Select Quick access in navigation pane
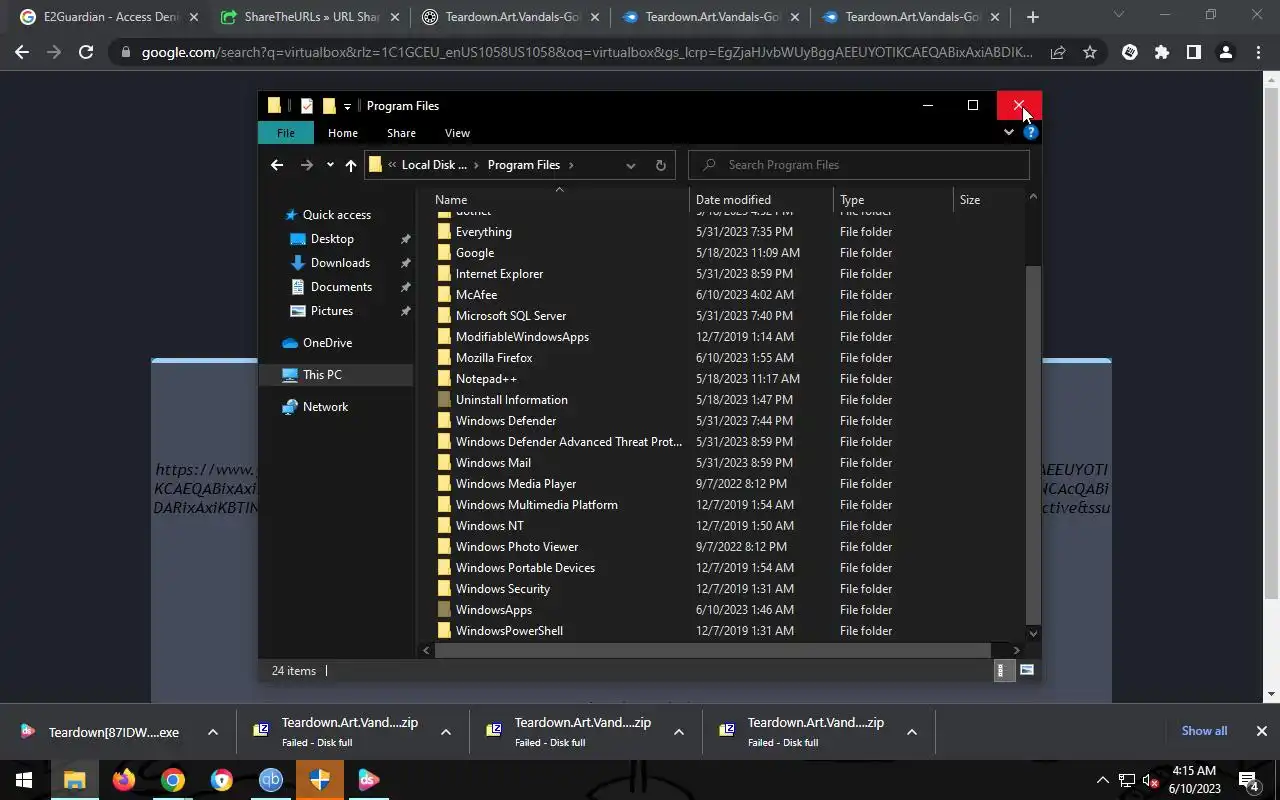 [x=337, y=215]
